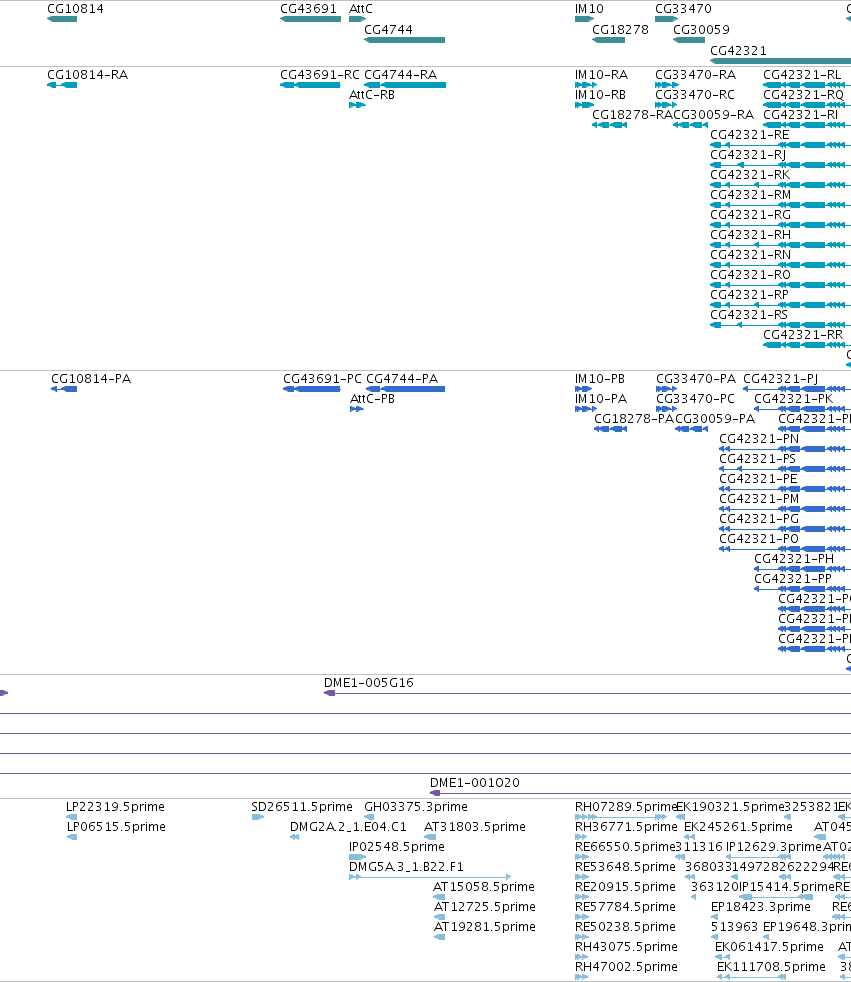
Task: Click protein CG42321-PM label
Action: pyautogui.click(x=759, y=499)
